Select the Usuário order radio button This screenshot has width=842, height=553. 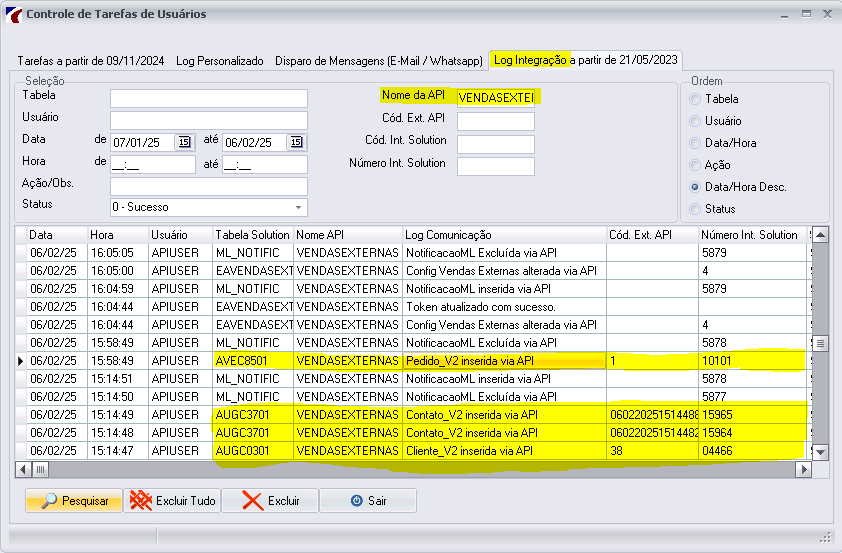pyautogui.click(x=695, y=121)
